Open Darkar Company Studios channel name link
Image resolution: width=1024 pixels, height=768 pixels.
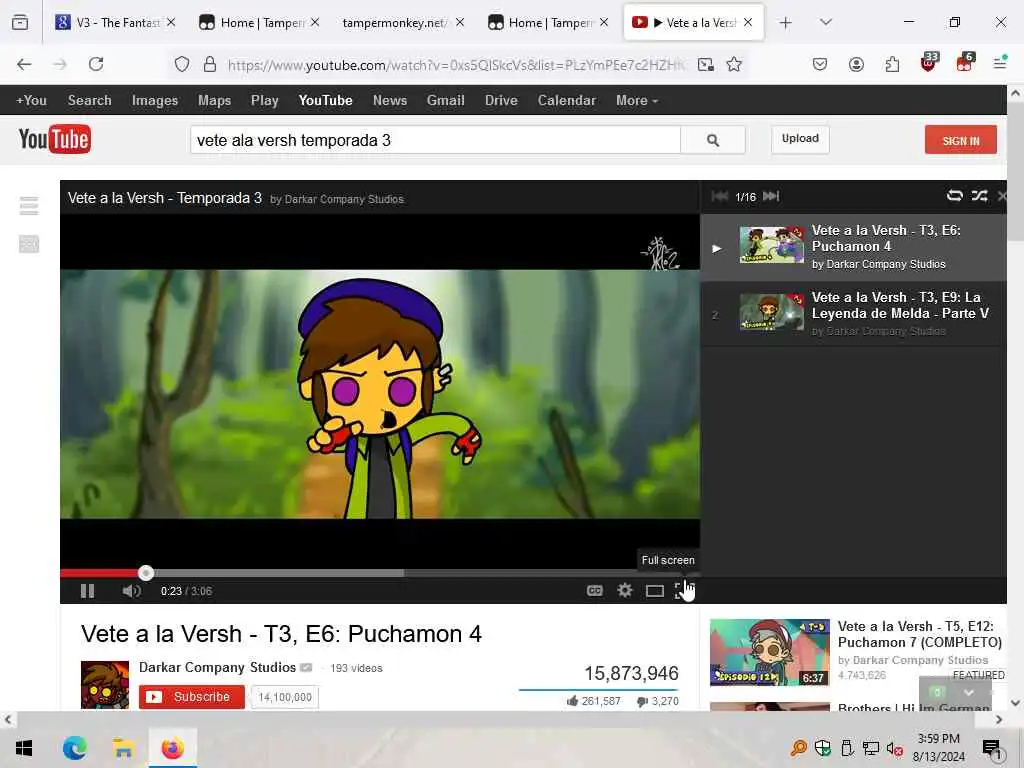[217, 667]
